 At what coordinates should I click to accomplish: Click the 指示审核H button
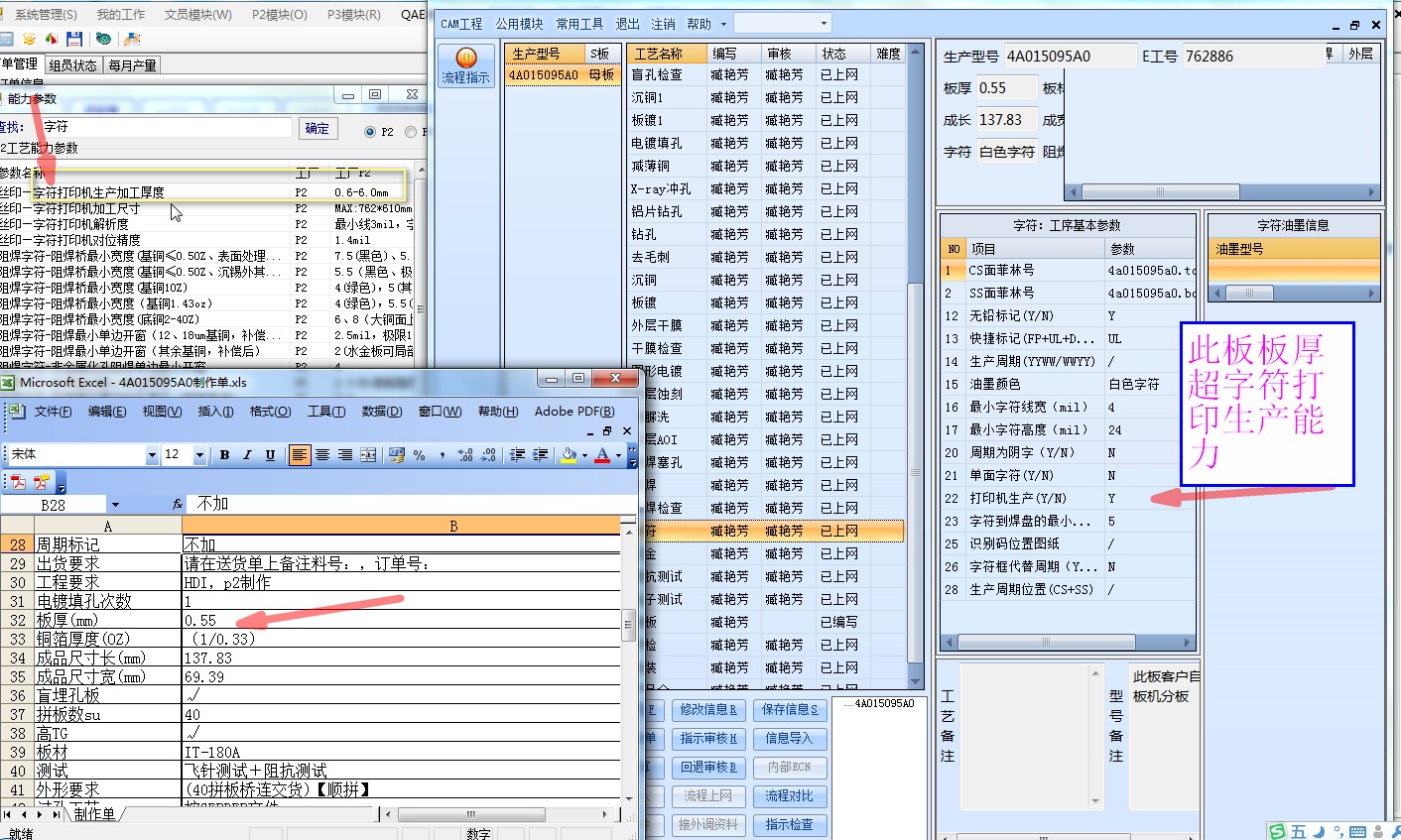click(x=708, y=738)
